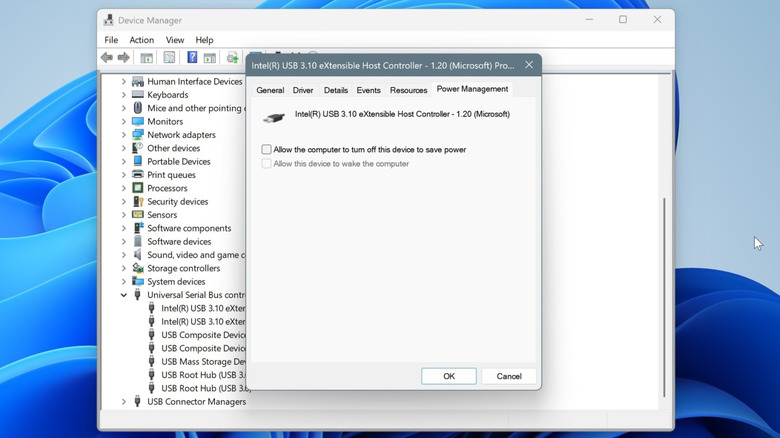Screen dimensions: 780x438
Task: Click the Properties toolbar icon
Action: (x=169, y=58)
